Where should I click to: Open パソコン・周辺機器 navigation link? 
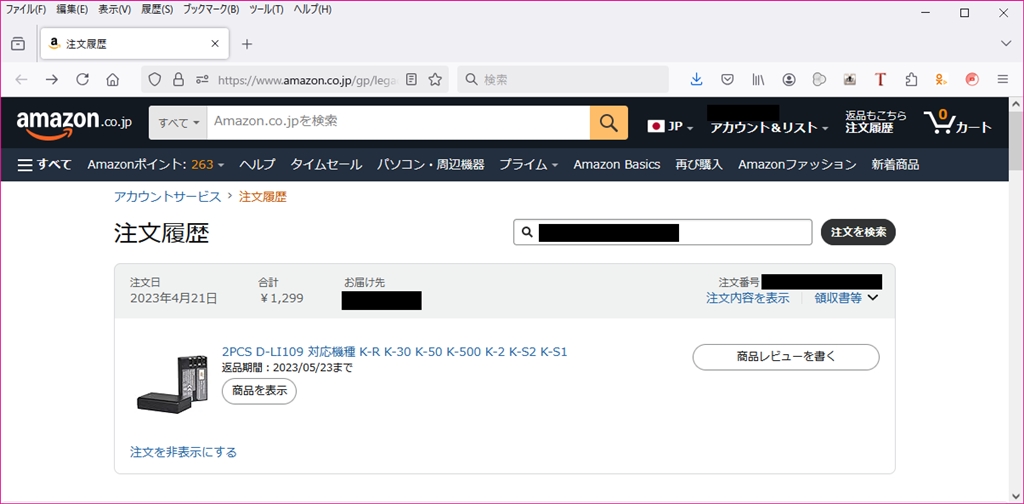[x=430, y=165]
